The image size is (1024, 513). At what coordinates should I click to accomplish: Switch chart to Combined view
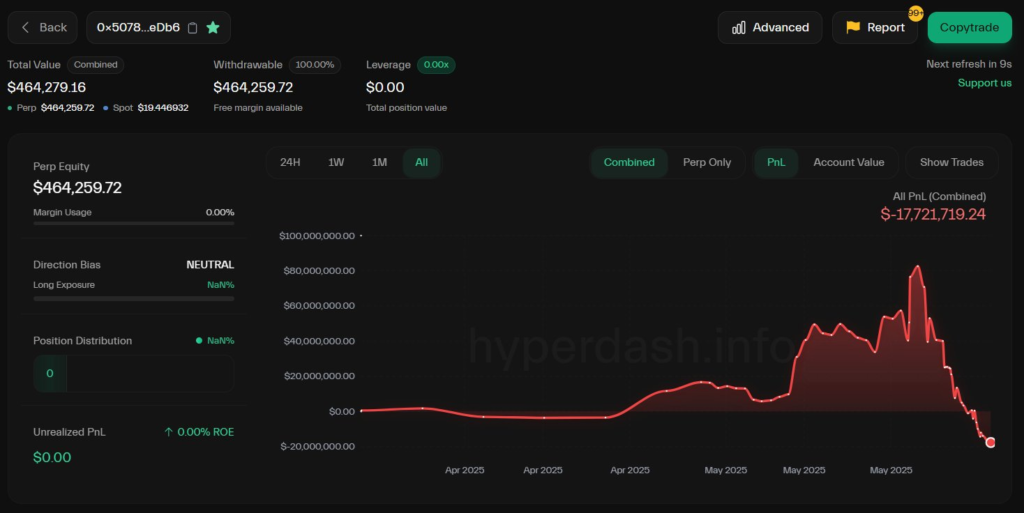pos(629,162)
